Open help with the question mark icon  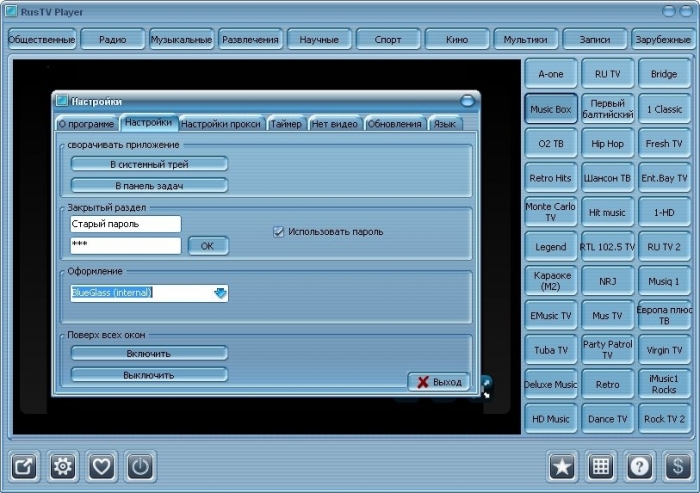pos(640,466)
